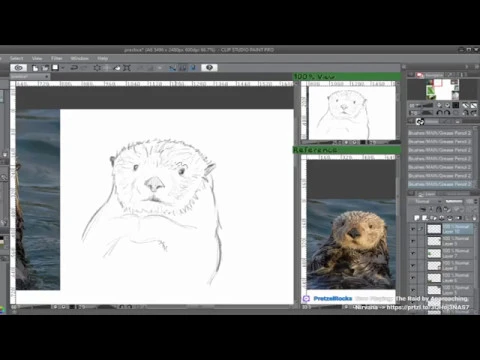This screenshot has height=360, width=480.
Task: Toggle the Snap to Ruler icon
Action: pyautogui.click(x=172, y=68)
